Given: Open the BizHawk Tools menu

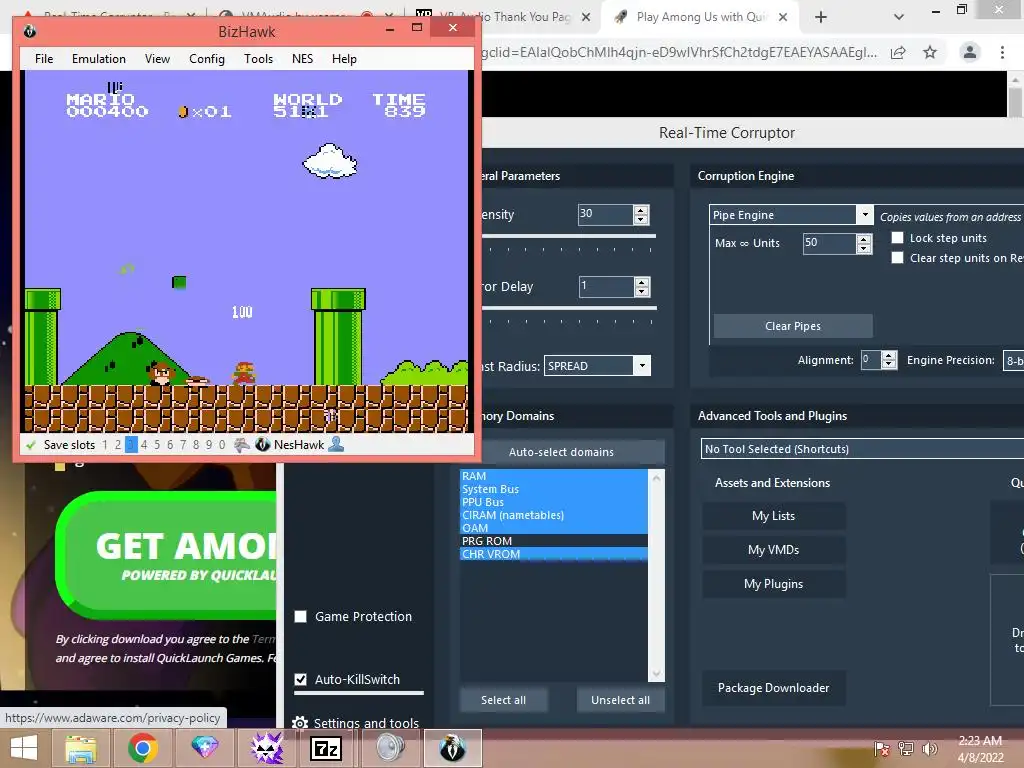Looking at the screenshot, I should (x=259, y=59).
